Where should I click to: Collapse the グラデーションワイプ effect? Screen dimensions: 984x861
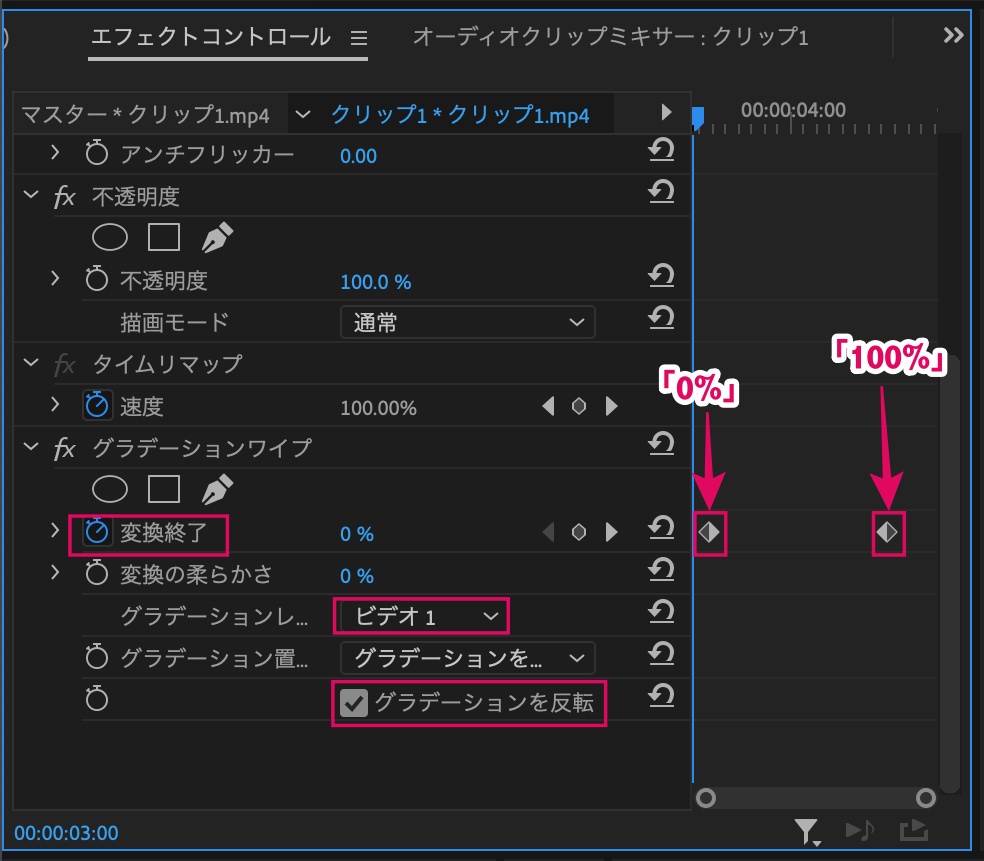click(30, 446)
